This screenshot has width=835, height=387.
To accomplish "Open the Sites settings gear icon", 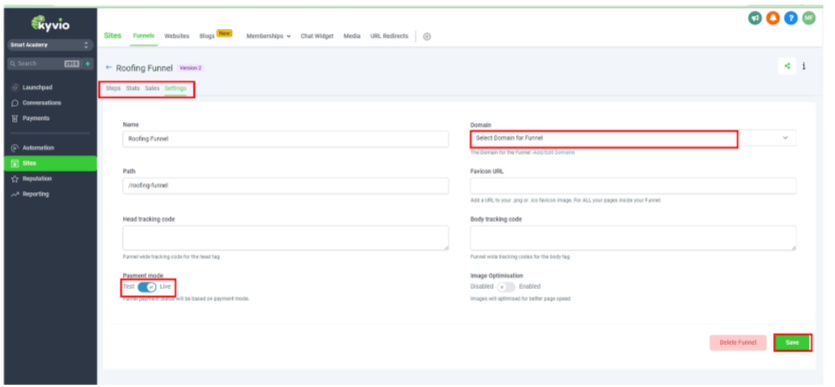I will coord(427,37).
